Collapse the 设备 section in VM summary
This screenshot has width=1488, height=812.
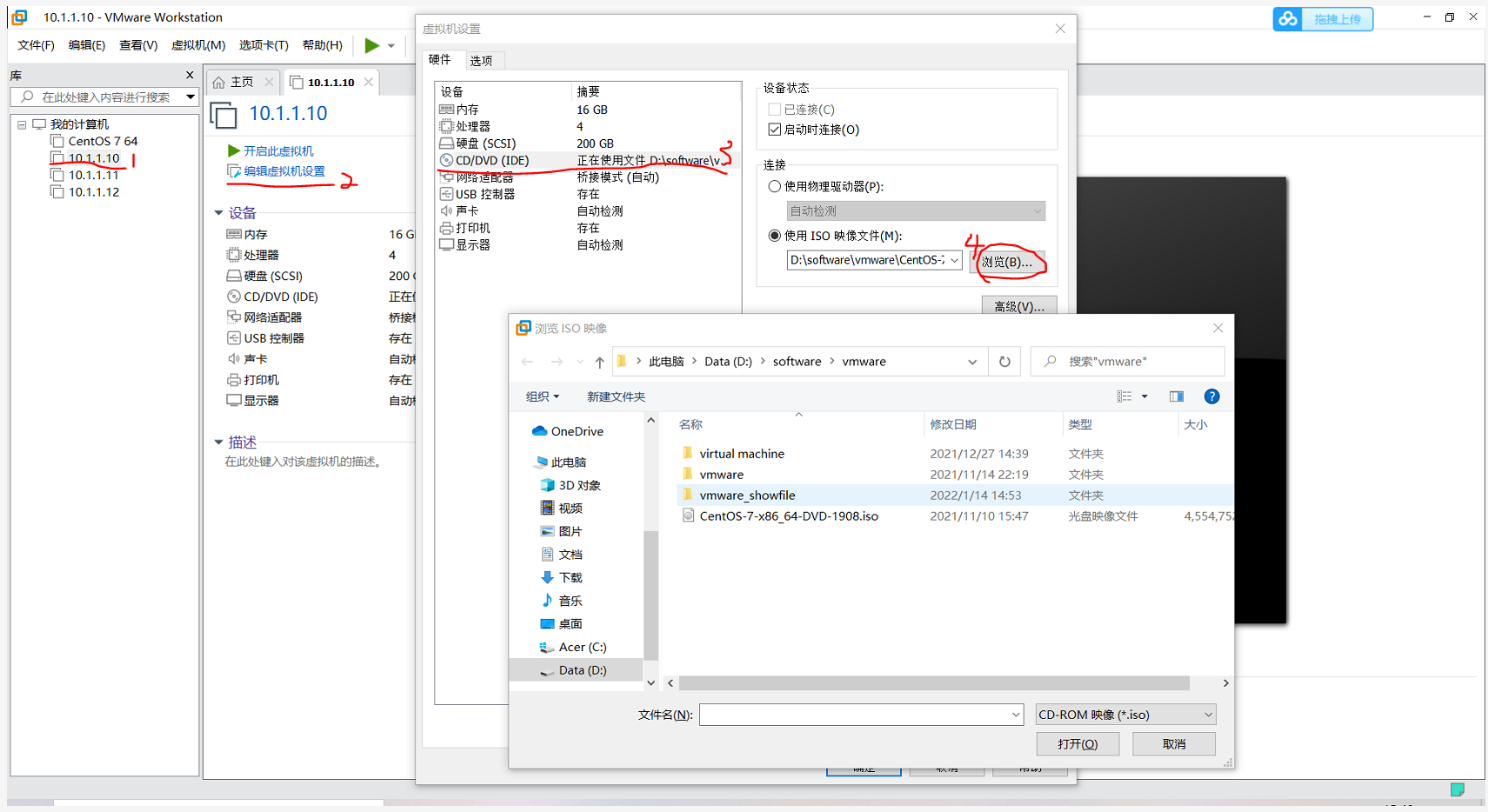218,213
